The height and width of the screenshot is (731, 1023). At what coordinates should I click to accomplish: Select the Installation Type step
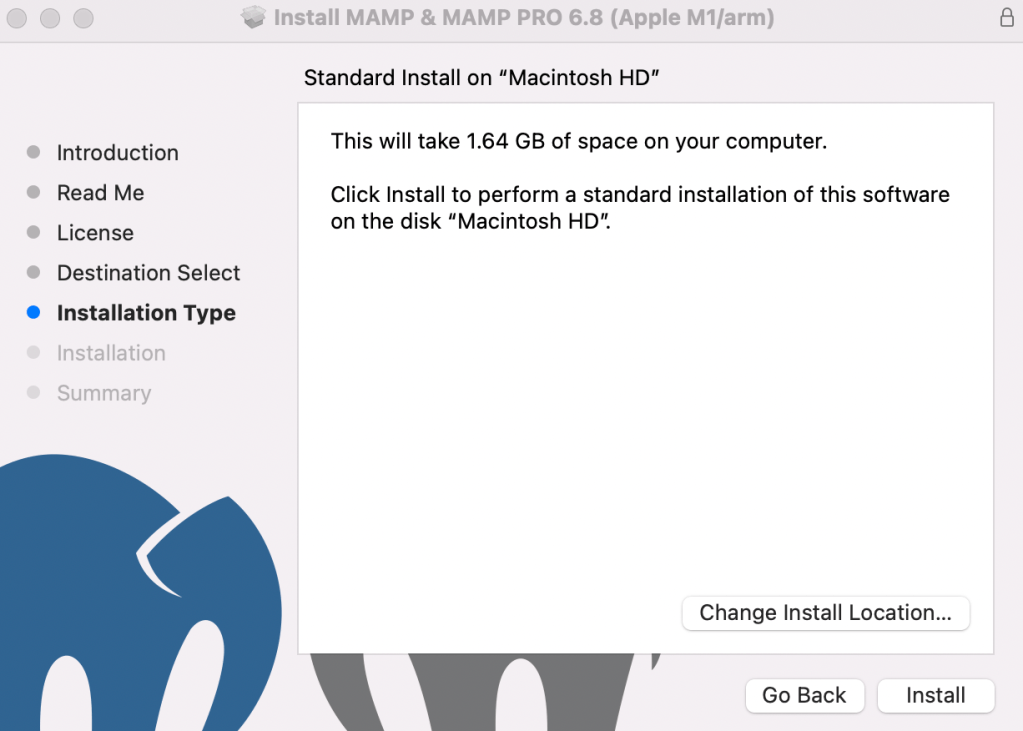[146, 312]
